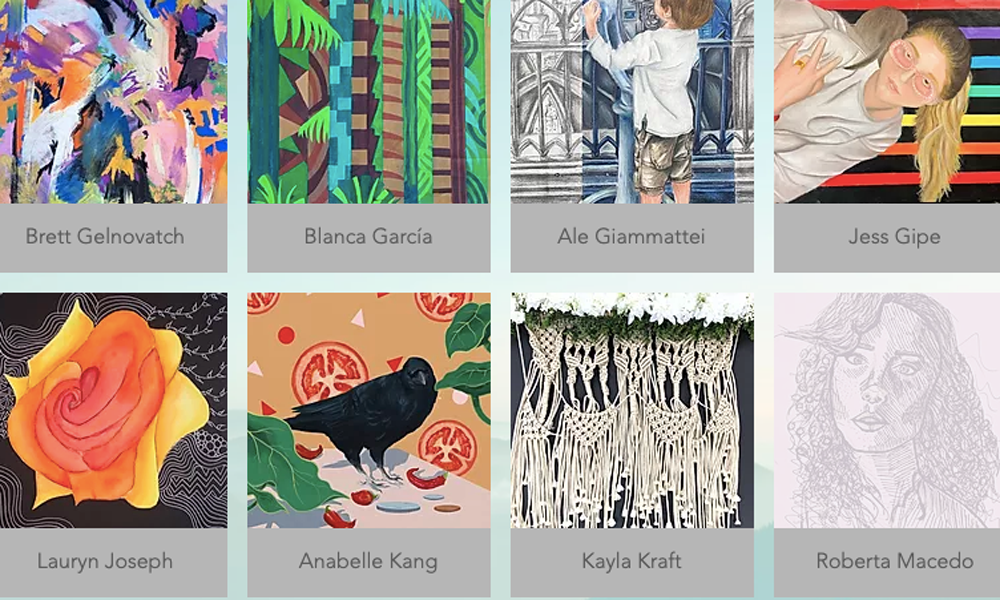Open the Kayla Kraft name link
The width and height of the screenshot is (1000, 600).
click(631, 561)
